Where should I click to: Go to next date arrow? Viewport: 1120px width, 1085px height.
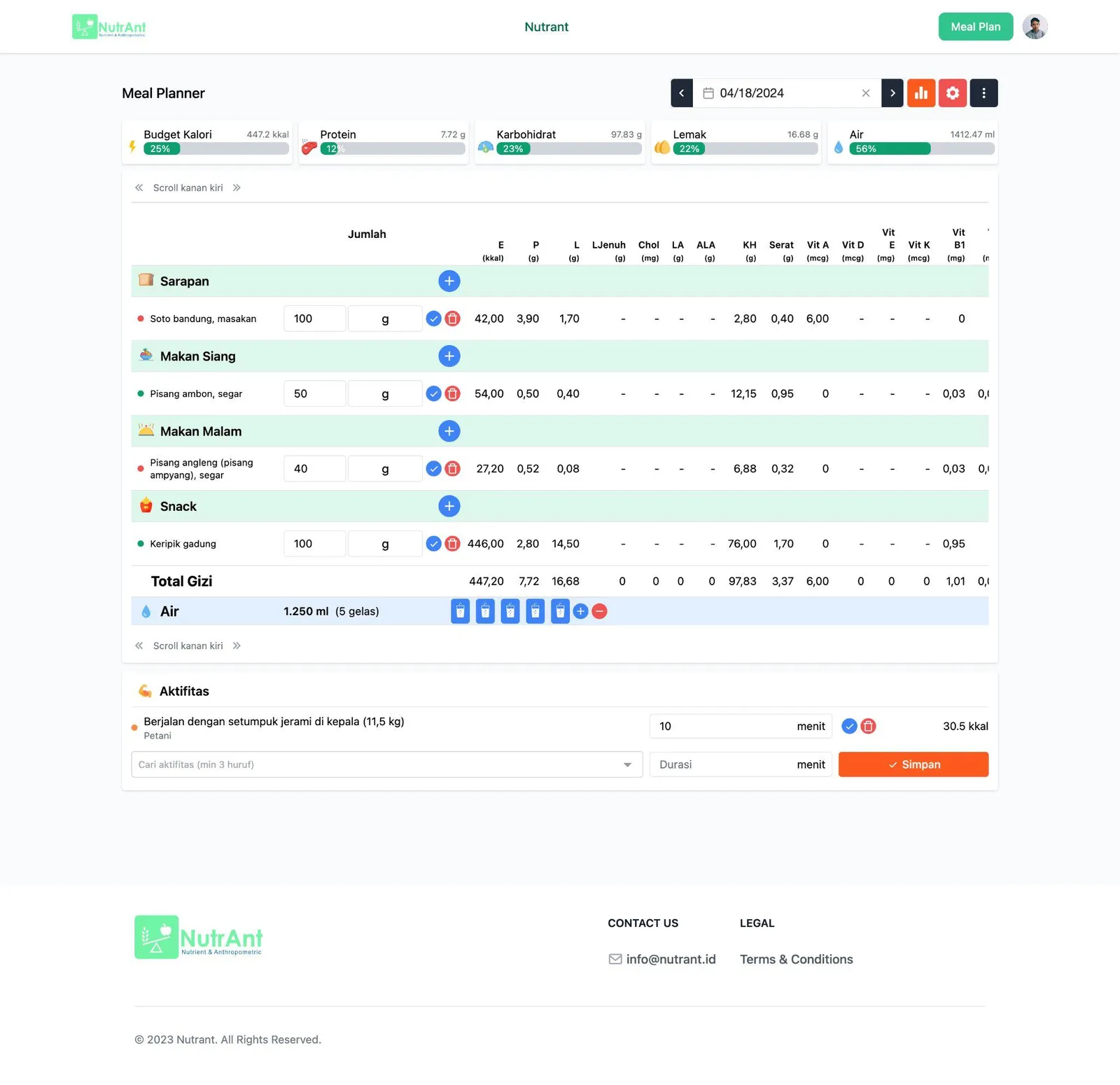coord(892,93)
